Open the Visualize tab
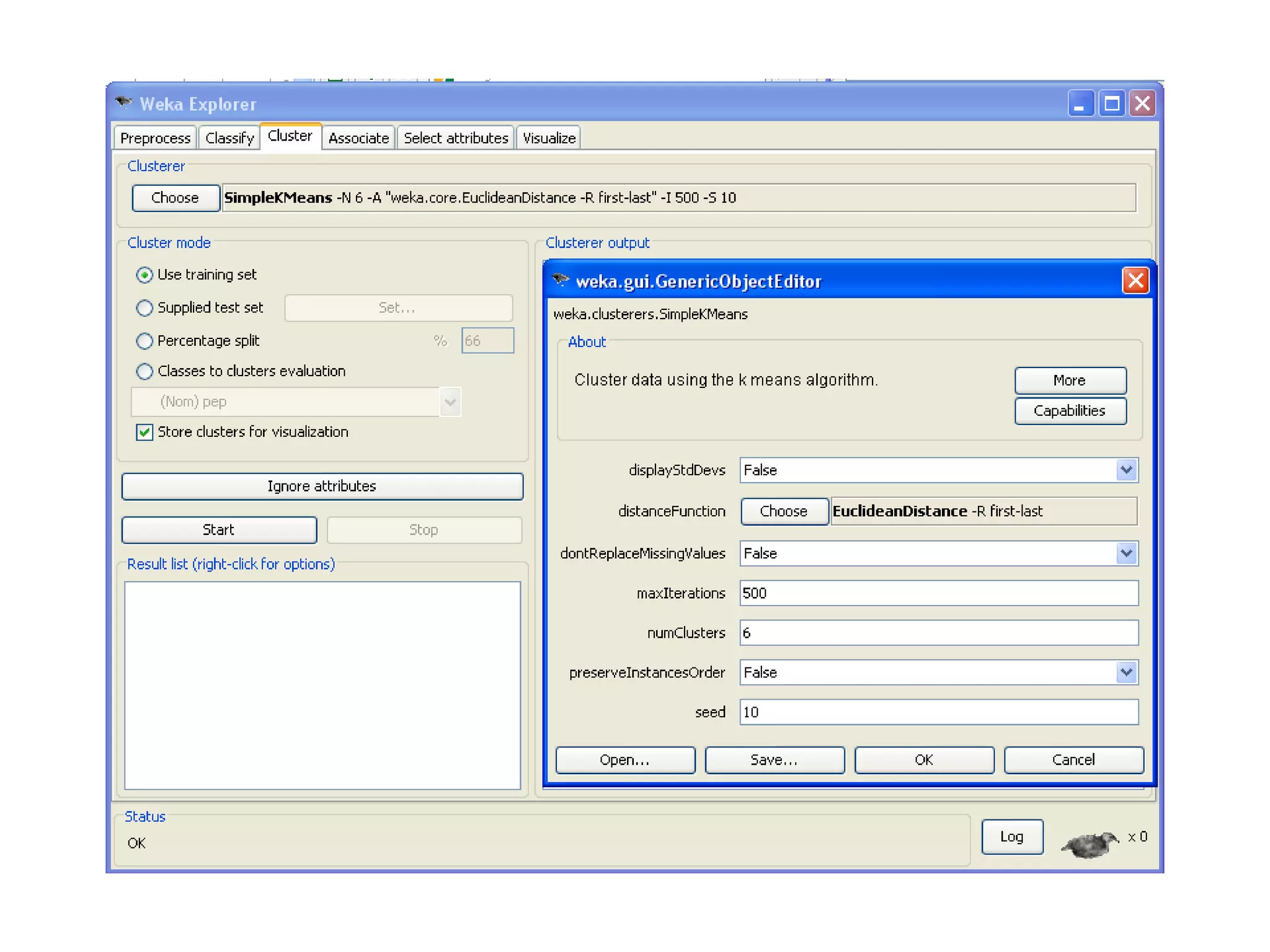The image size is (1270, 952). pos(549,138)
